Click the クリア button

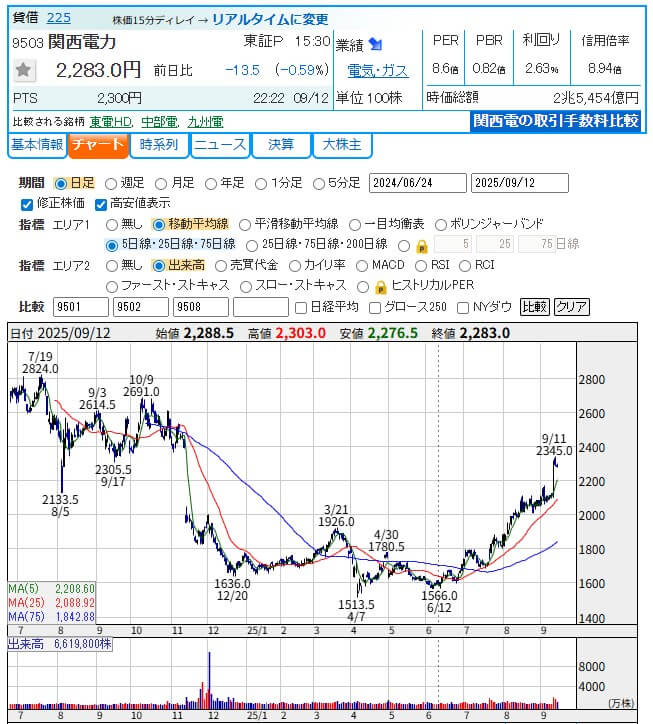(x=572, y=307)
